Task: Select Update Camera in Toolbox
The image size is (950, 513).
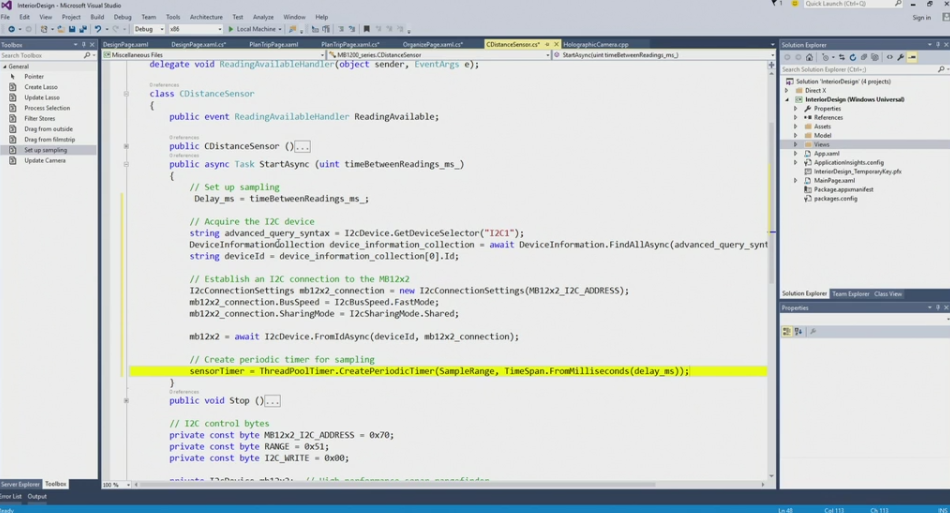Action: point(45,161)
